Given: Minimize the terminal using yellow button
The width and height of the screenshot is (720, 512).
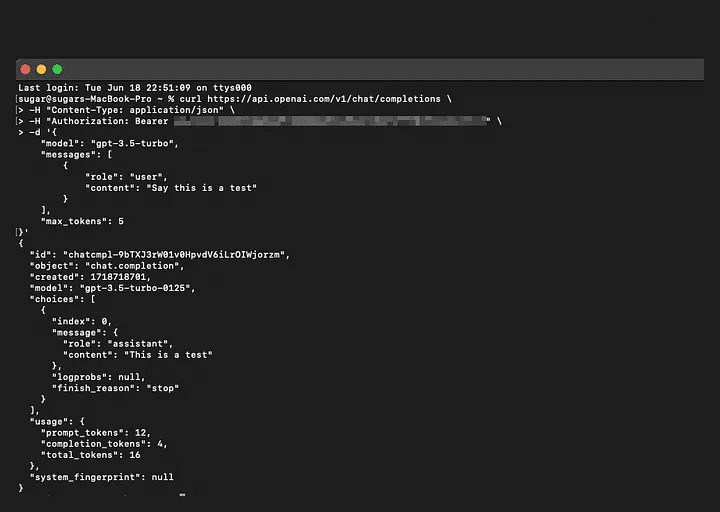Looking at the screenshot, I should pyautogui.click(x=41, y=69).
